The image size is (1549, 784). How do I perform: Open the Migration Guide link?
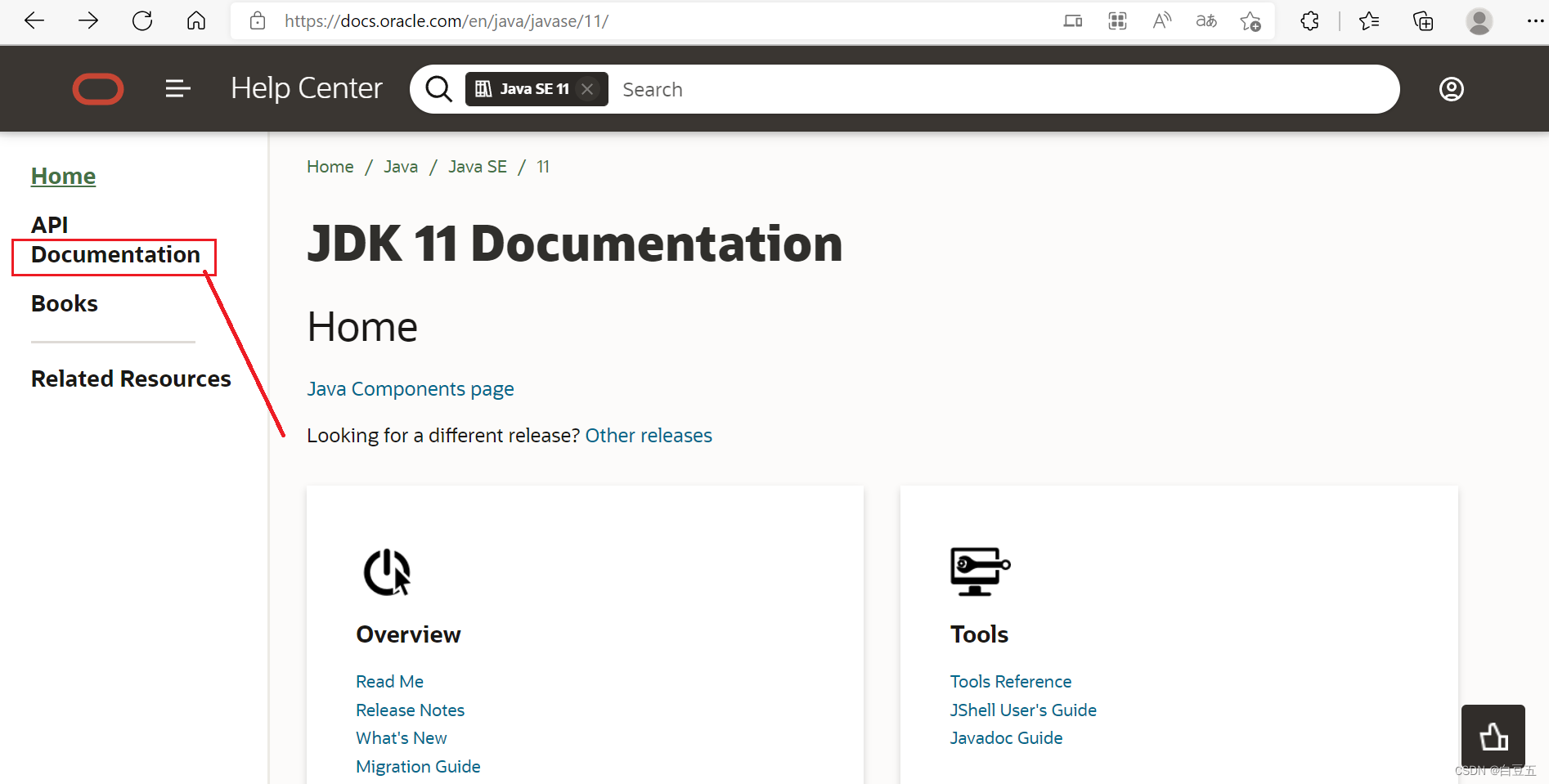pos(418,767)
